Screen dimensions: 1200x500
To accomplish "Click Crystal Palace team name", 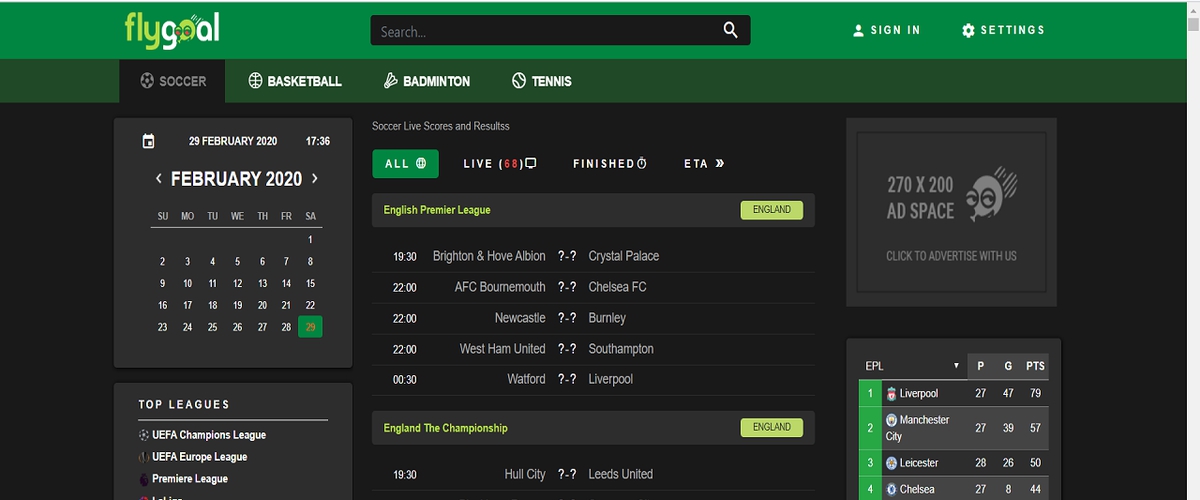I will tap(624, 256).
